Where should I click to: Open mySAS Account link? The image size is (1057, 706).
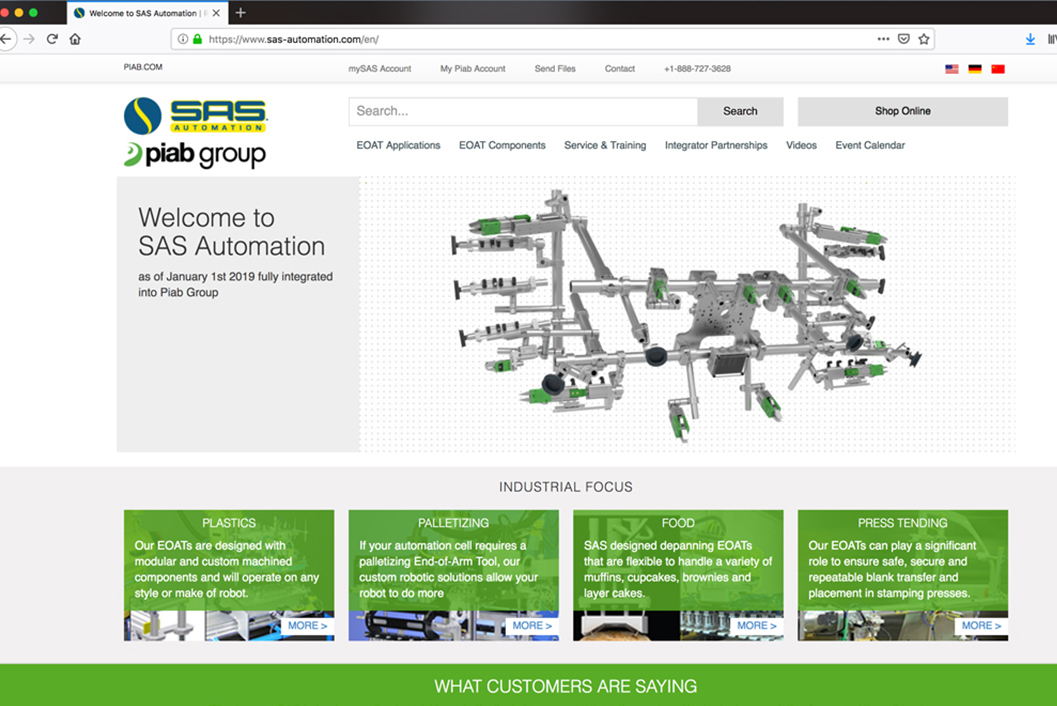(x=380, y=69)
